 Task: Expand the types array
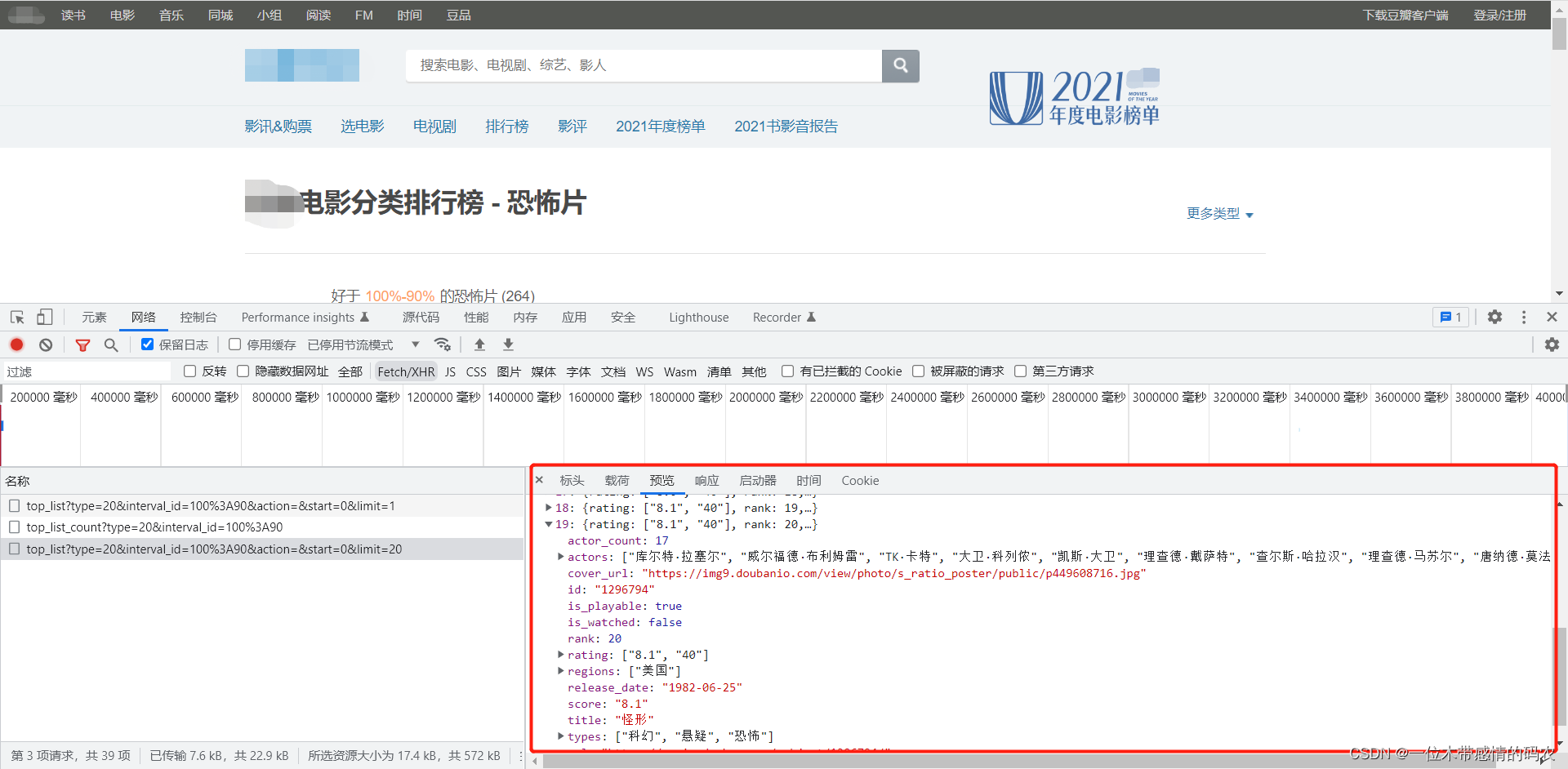pos(561,736)
